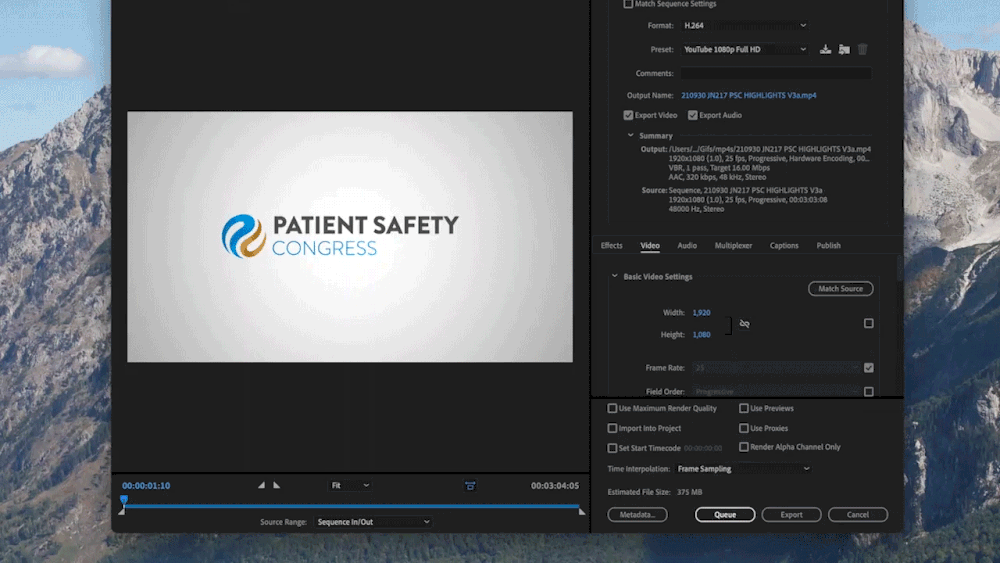Collapse Basic Video Settings section
Image resolution: width=1000 pixels, height=563 pixels.
pos(615,276)
